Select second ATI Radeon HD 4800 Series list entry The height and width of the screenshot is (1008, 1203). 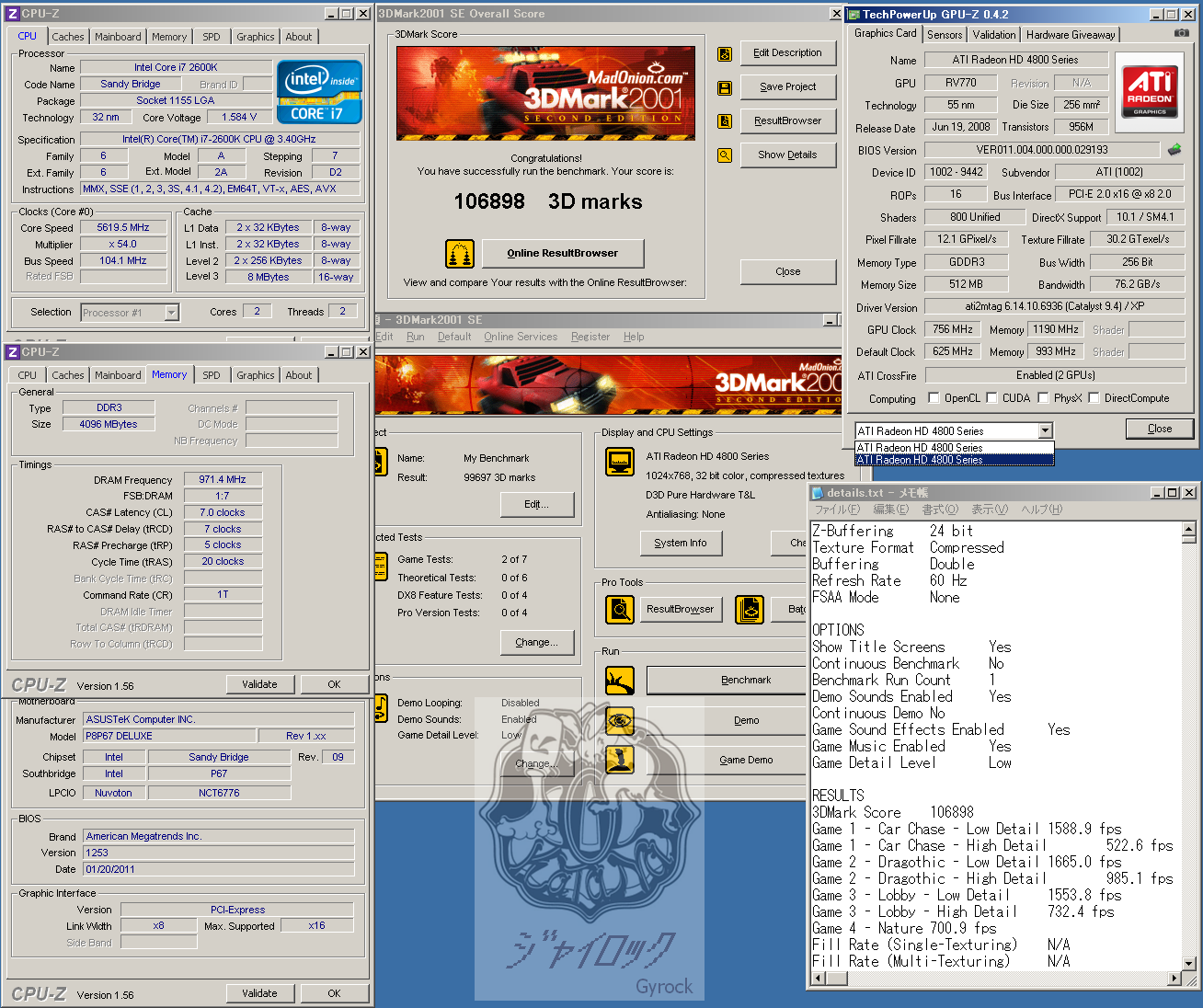click(x=954, y=460)
